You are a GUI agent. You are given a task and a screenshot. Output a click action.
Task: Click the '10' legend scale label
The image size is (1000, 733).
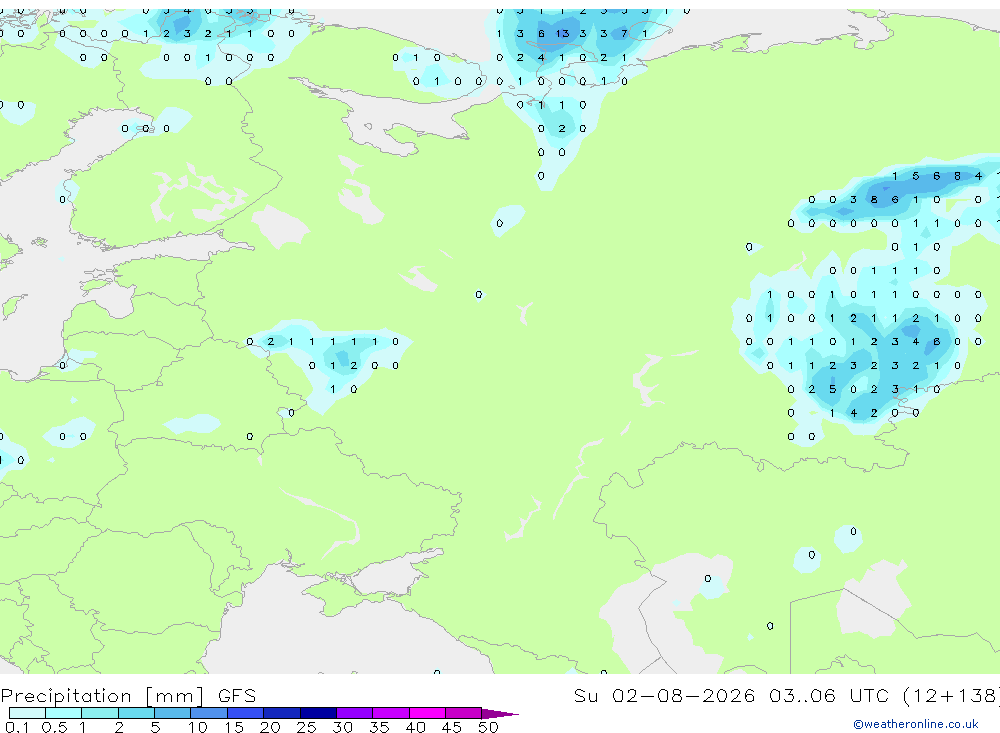coord(197,727)
